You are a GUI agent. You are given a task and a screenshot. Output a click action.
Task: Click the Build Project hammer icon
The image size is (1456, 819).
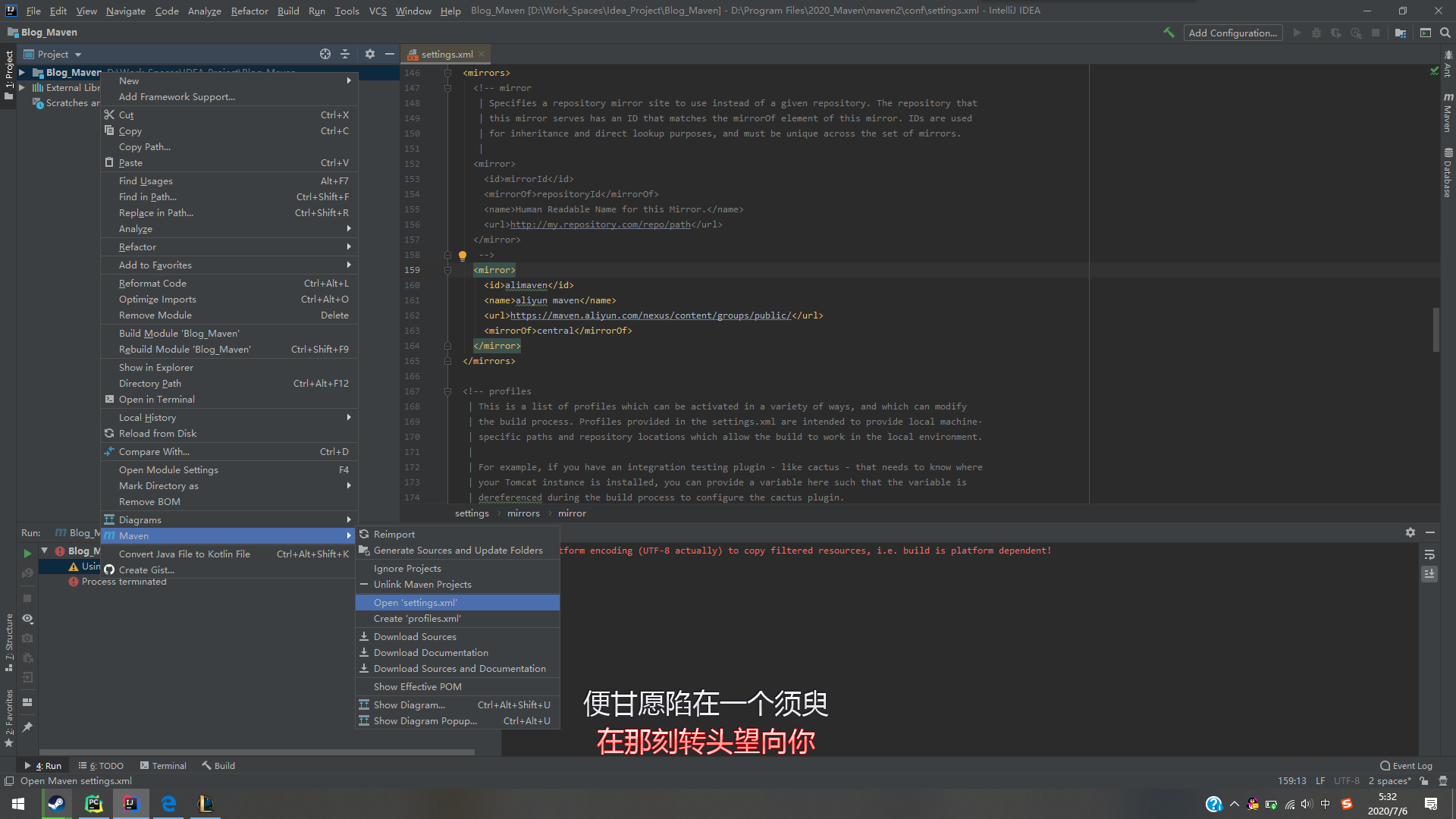pos(1170,33)
